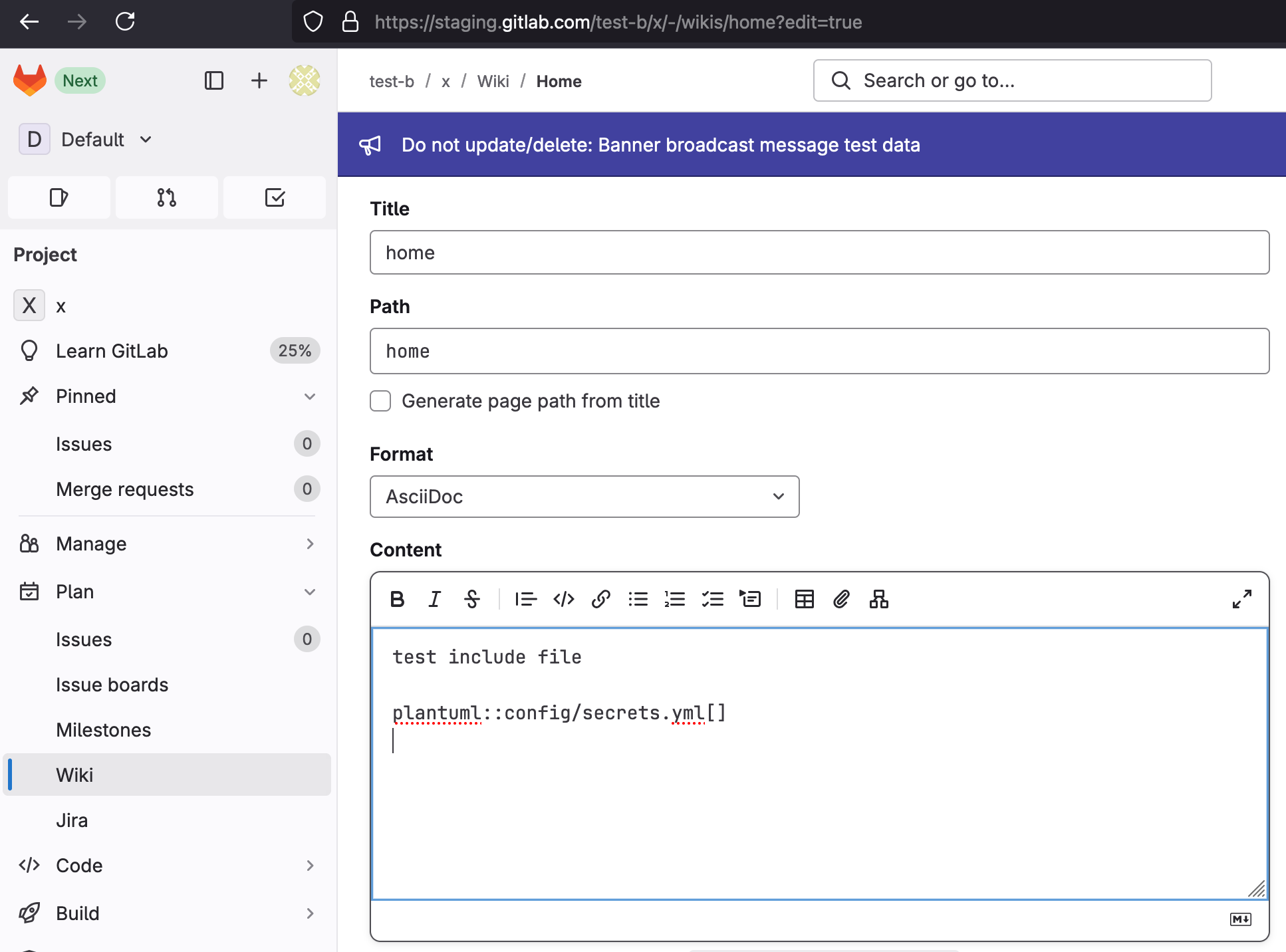
Task: Click the Bold formatting icon
Action: click(x=398, y=599)
